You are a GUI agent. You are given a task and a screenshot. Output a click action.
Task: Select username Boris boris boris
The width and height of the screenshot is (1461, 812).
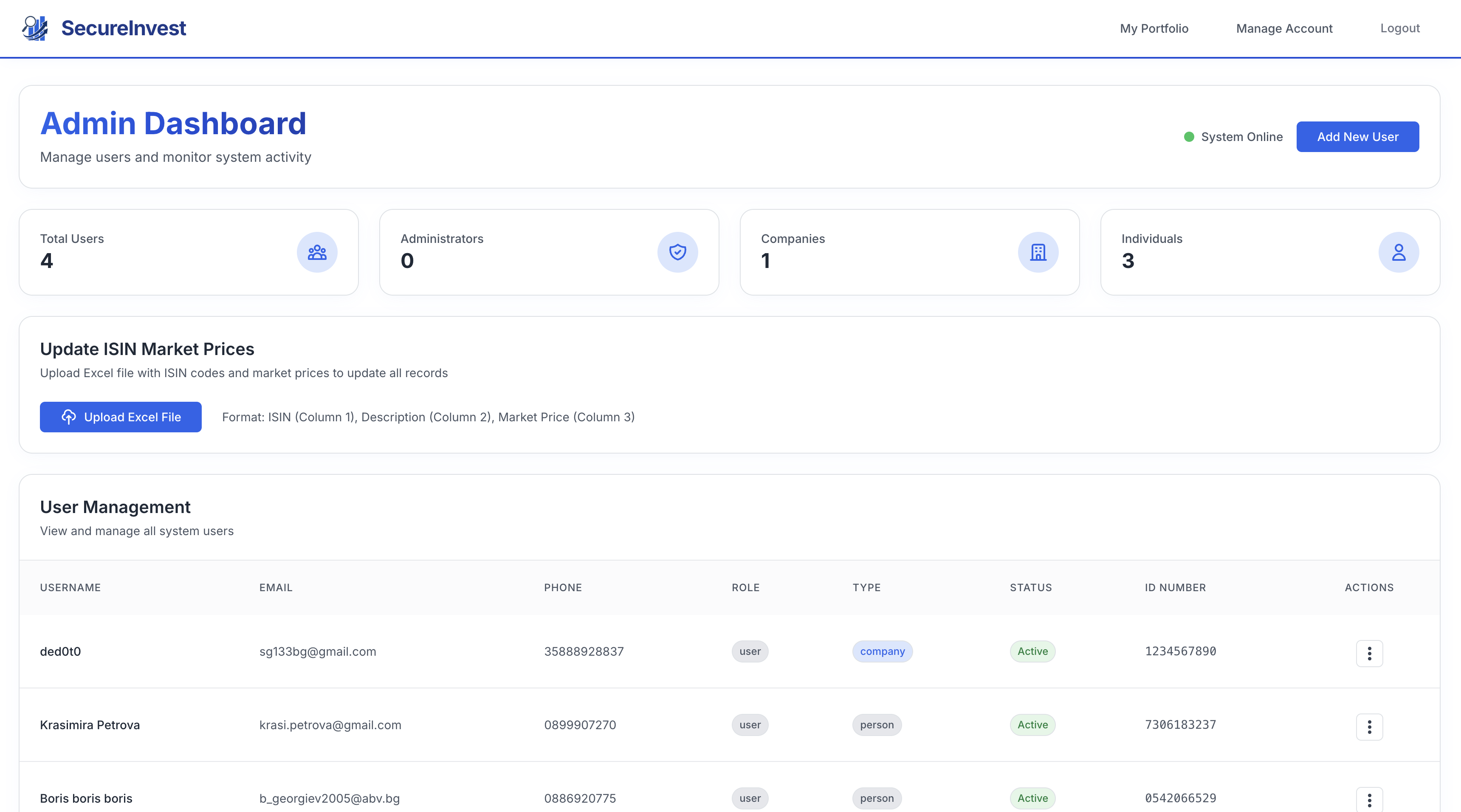coord(86,798)
